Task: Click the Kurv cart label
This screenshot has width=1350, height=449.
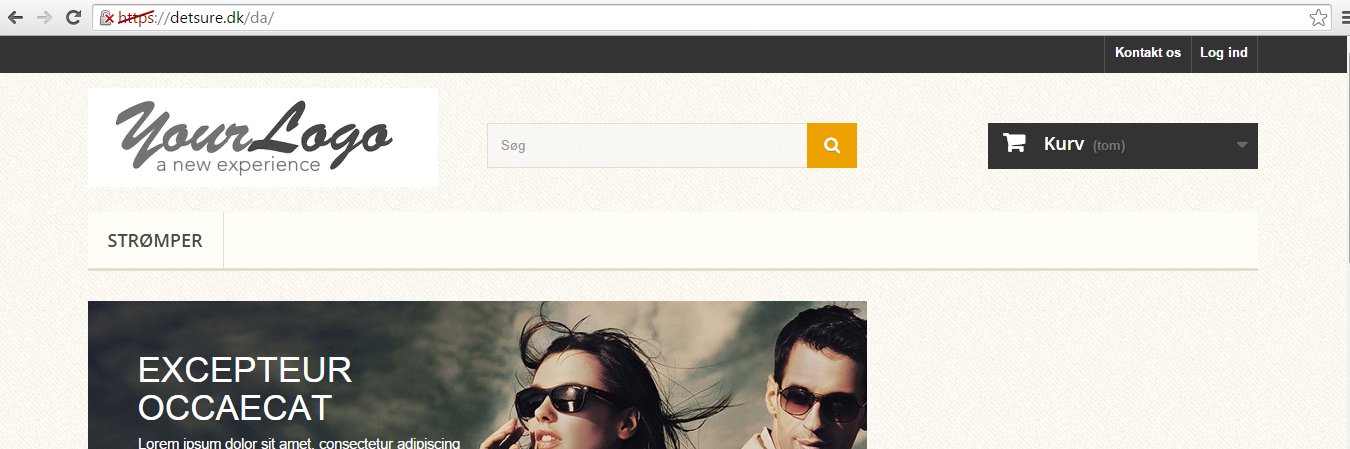Action: pos(1063,144)
